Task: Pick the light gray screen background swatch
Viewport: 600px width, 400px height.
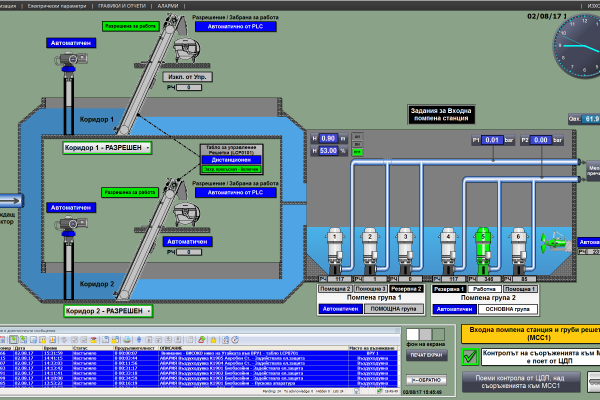Action: 426,335
